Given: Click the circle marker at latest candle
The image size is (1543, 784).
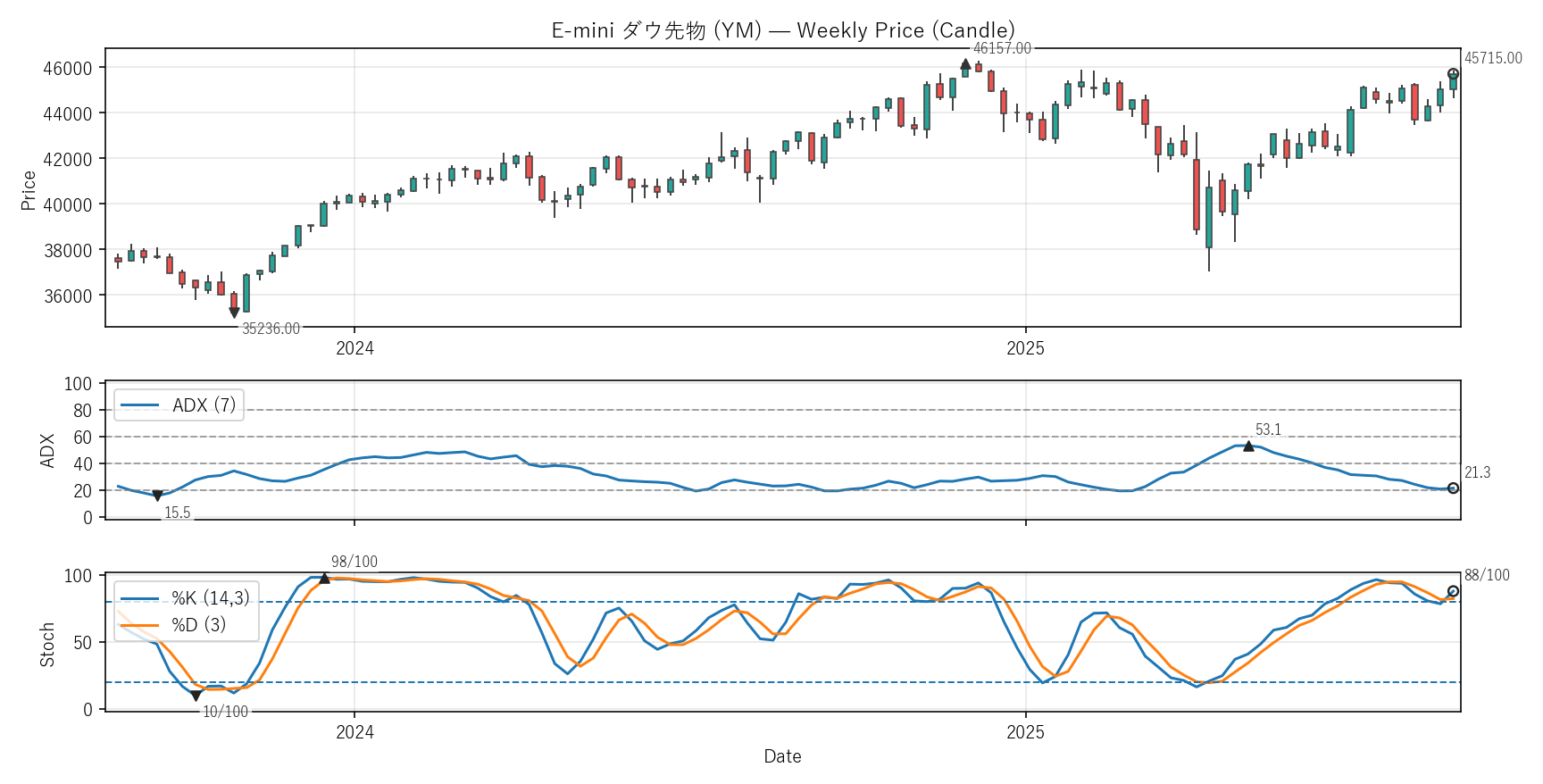Looking at the screenshot, I should pyautogui.click(x=1453, y=74).
